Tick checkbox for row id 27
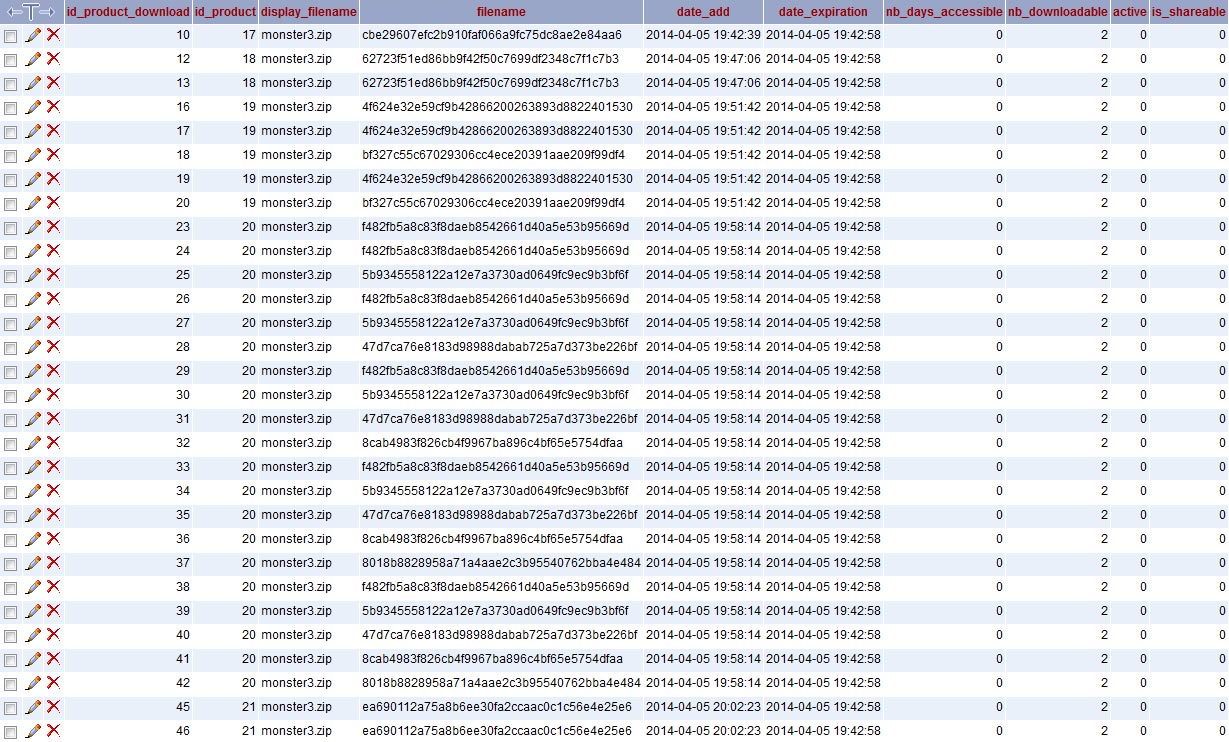 (x=10, y=324)
